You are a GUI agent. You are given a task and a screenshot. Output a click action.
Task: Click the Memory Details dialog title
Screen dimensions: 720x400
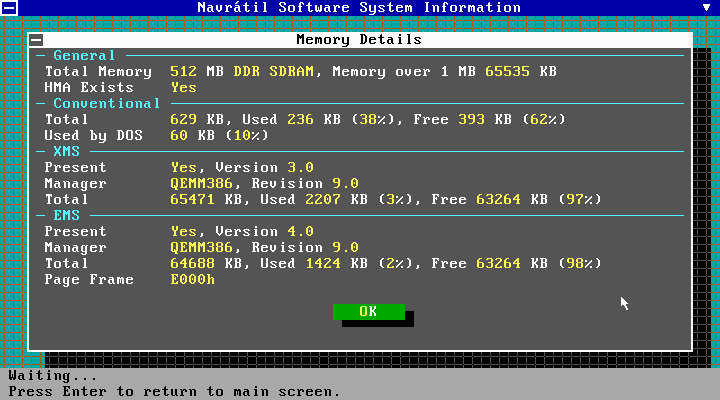click(359, 40)
